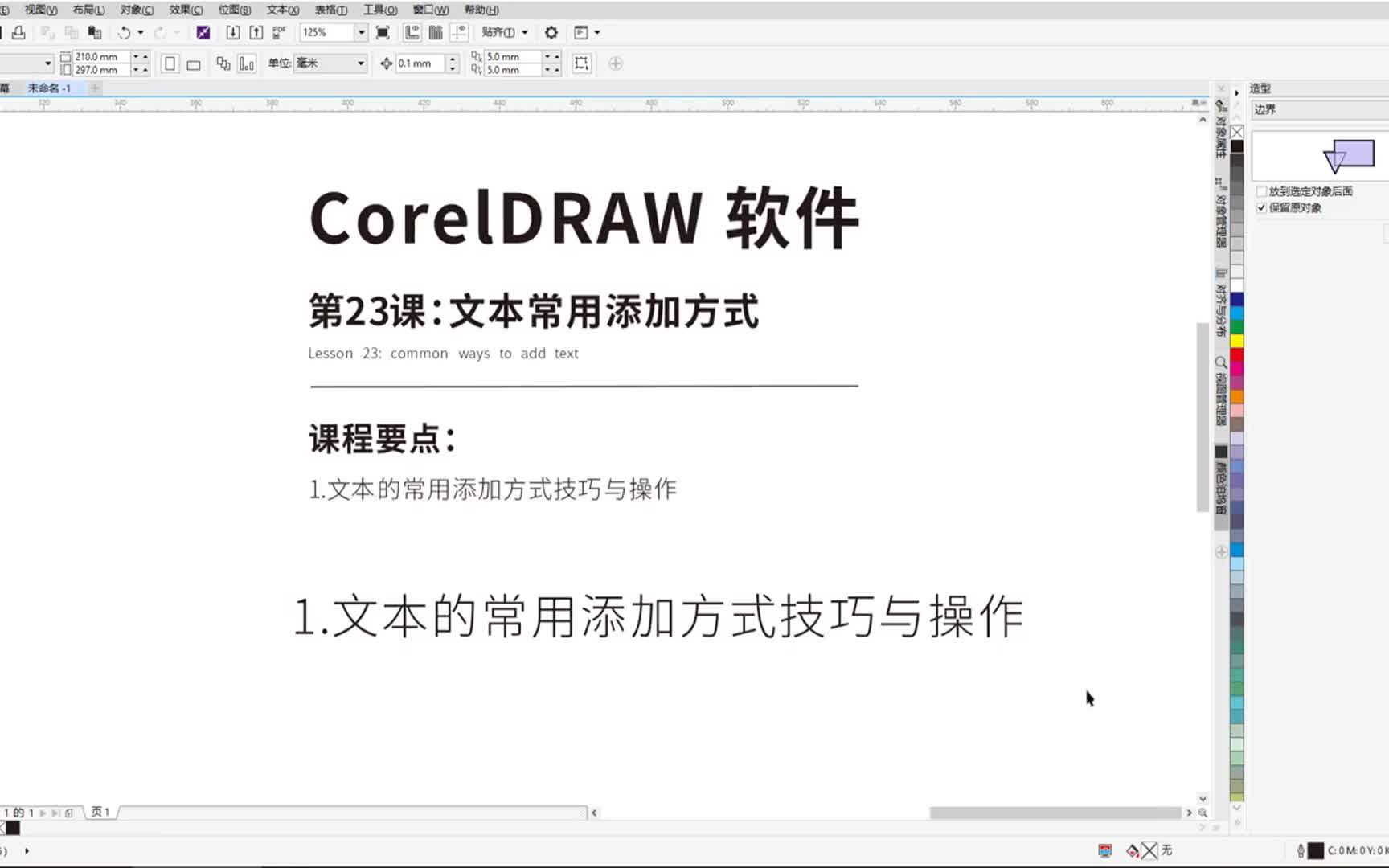Click the nudge distance 0.1 mm field
Viewport: 1389px width, 868px height.
coord(421,63)
